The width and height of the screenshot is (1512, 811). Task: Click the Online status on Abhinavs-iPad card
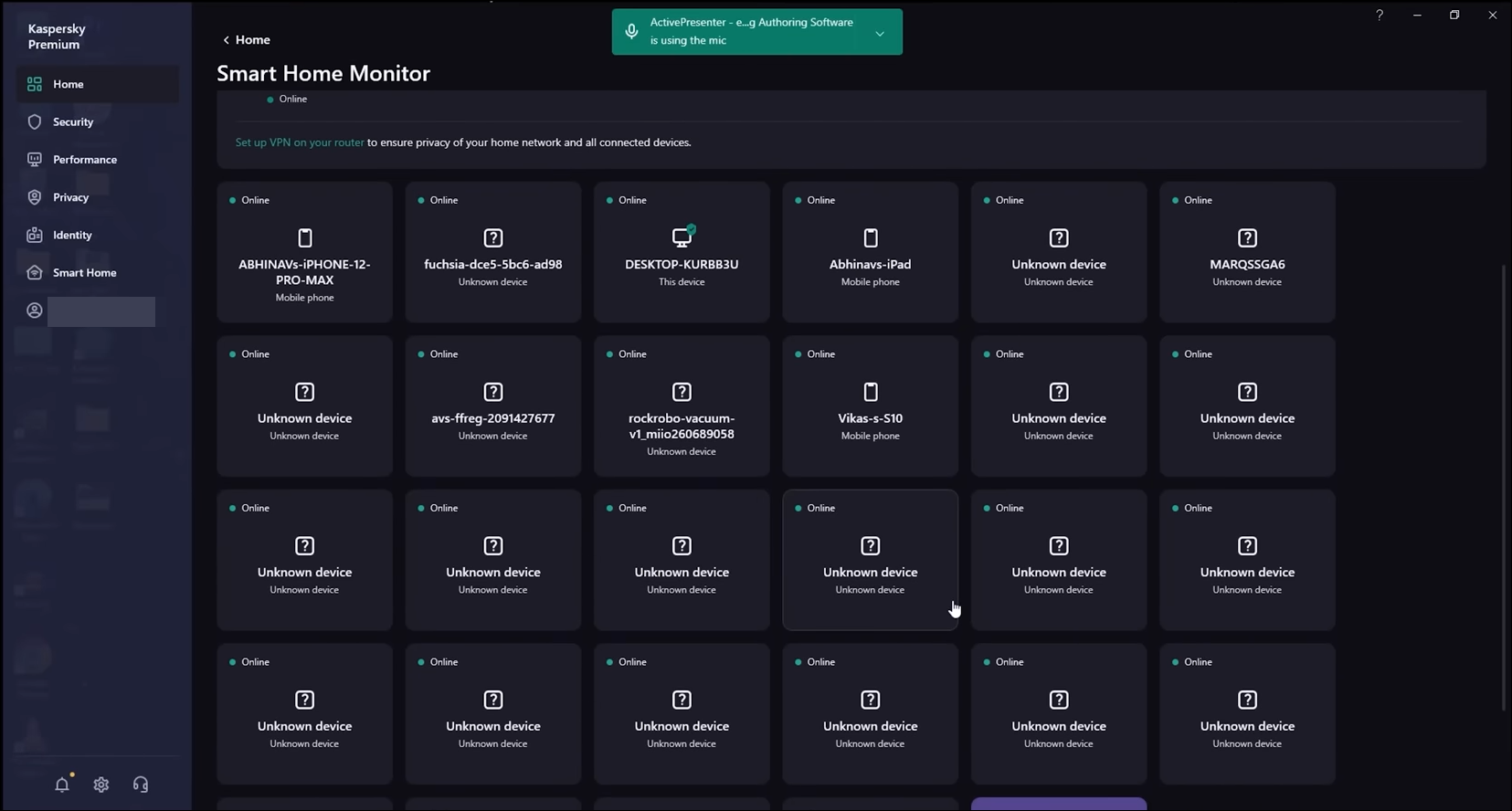(815, 200)
